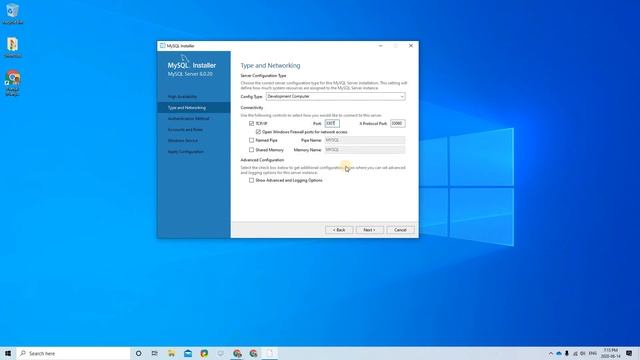Click the taskbar Search here box
This screenshot has height=360, width=640.
pyautogui.click(x=73, y=353)
